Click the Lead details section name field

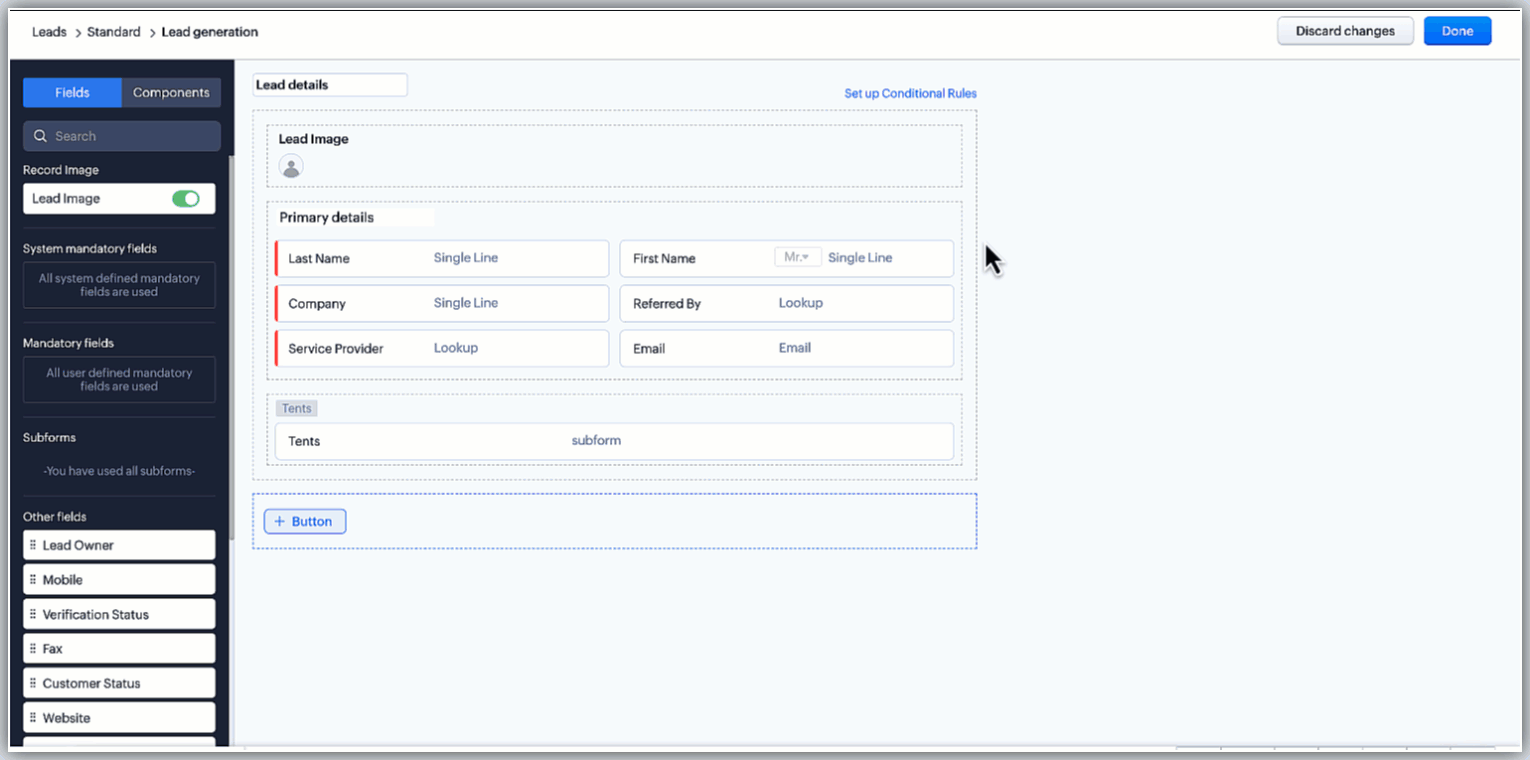329,85
